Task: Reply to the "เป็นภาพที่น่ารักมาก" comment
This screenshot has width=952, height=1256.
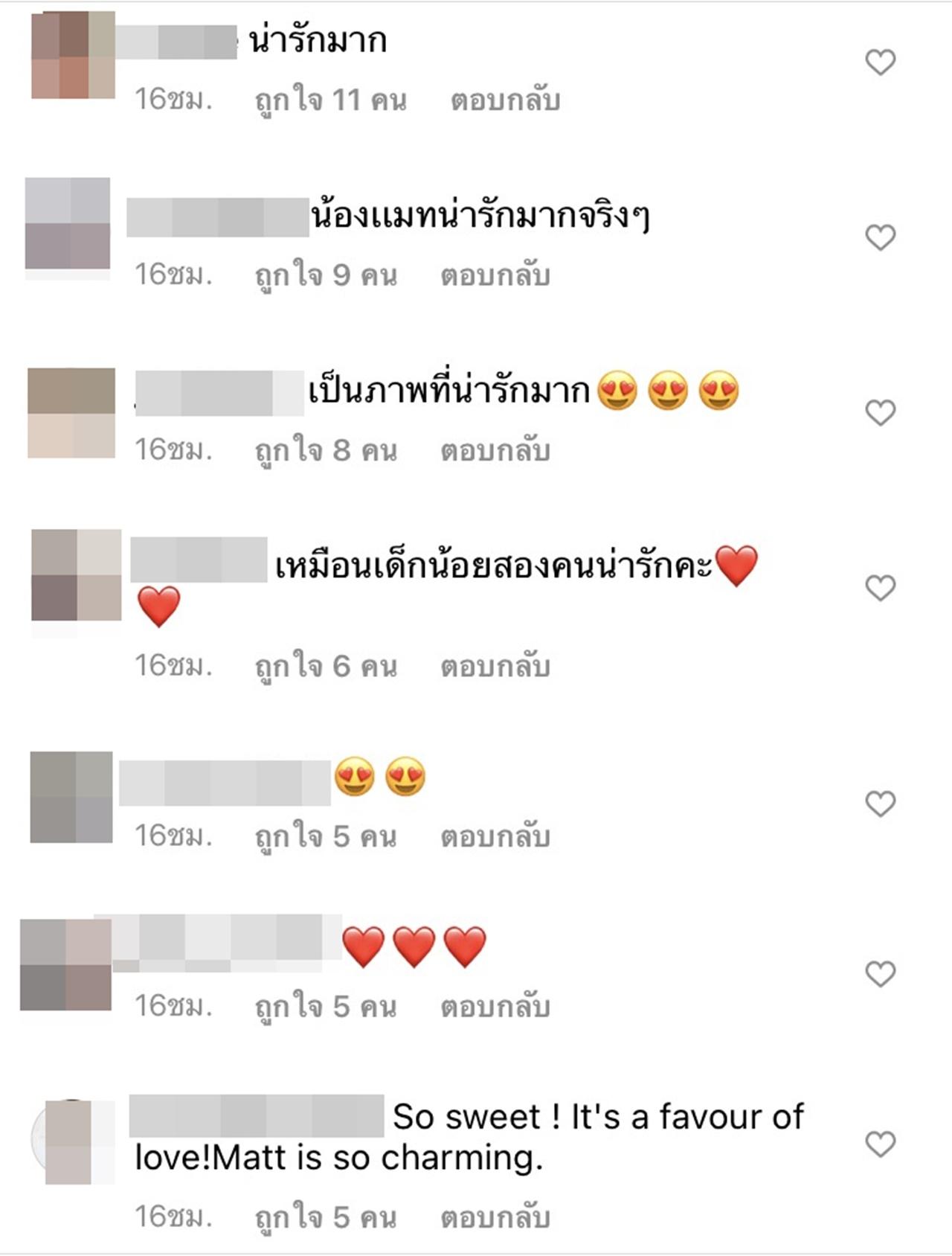Action: click(x=495, y=451)
